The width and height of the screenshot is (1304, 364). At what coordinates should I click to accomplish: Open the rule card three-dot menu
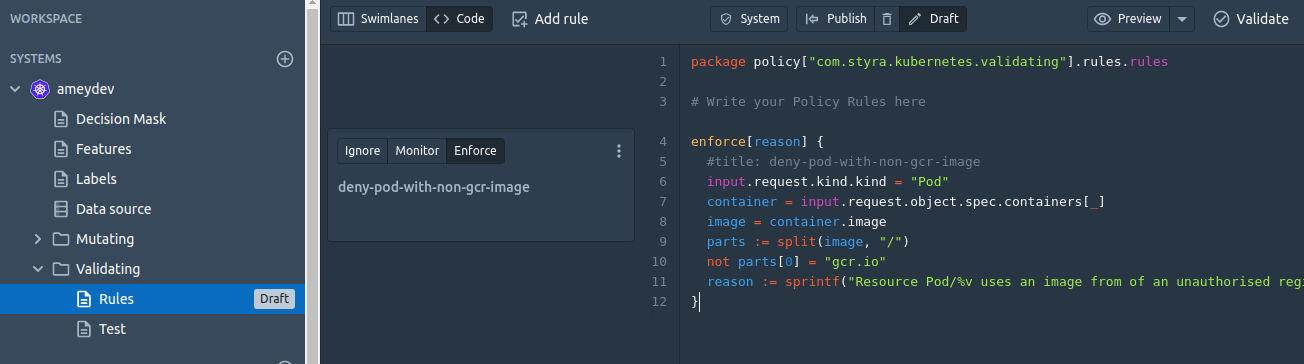tap(618, 151)
